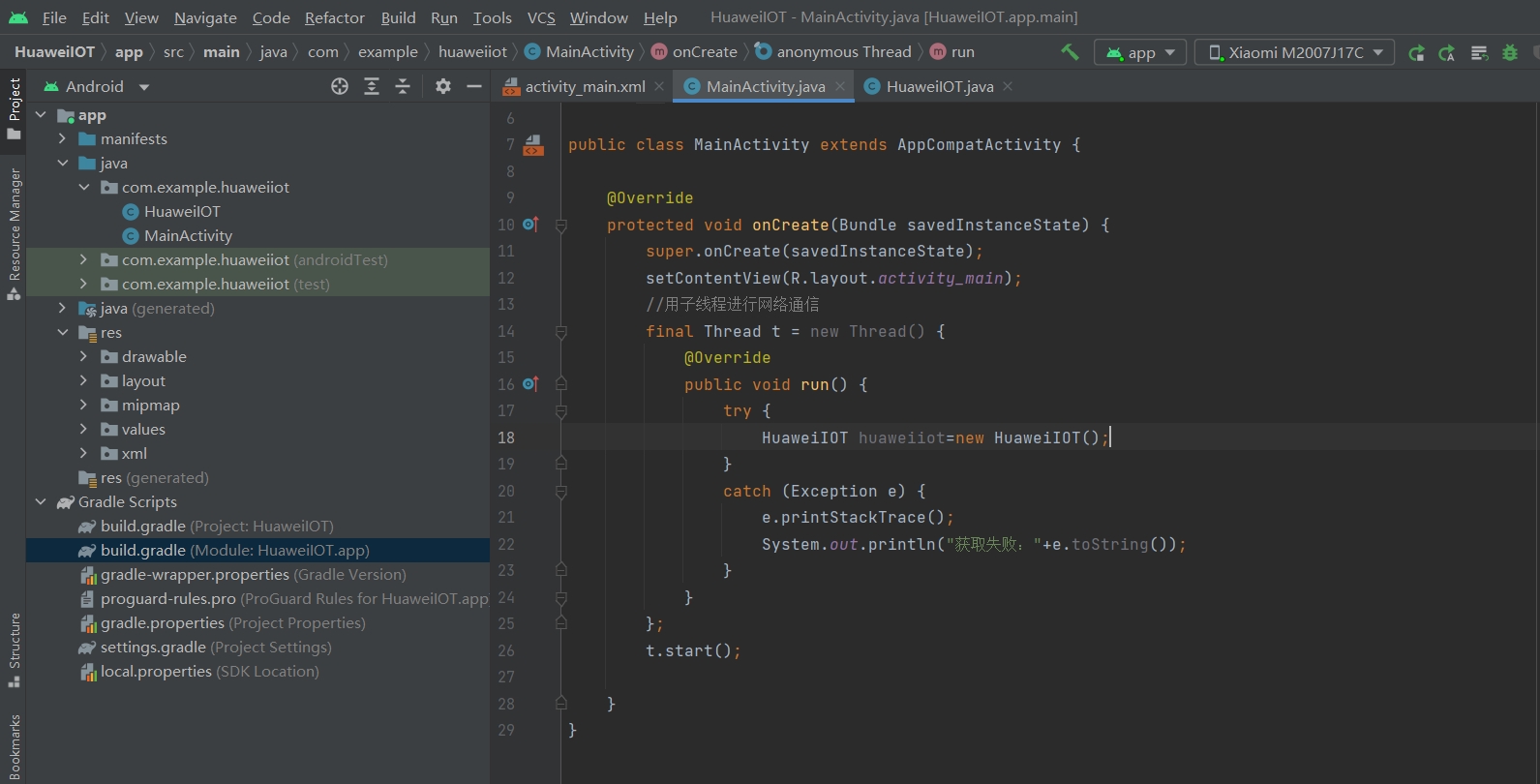The height and width of the screenshot is (784, 1540).
Task: Collapse the com.example.huaweiiot package
Action: 84,188
